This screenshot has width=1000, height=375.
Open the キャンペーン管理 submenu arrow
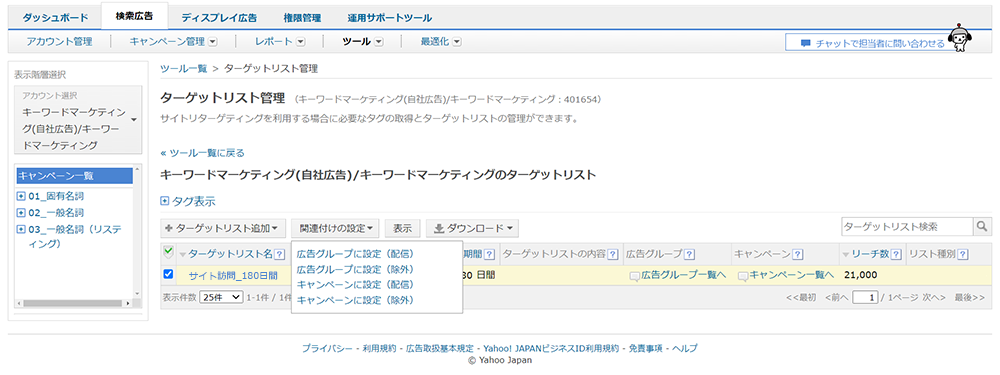coord(213,41)
